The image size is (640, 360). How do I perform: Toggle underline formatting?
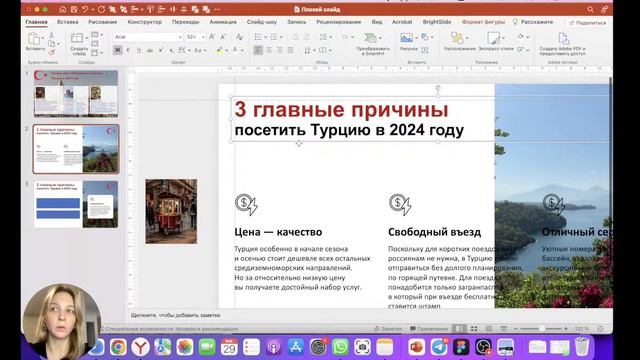click(x=139, y=50)
